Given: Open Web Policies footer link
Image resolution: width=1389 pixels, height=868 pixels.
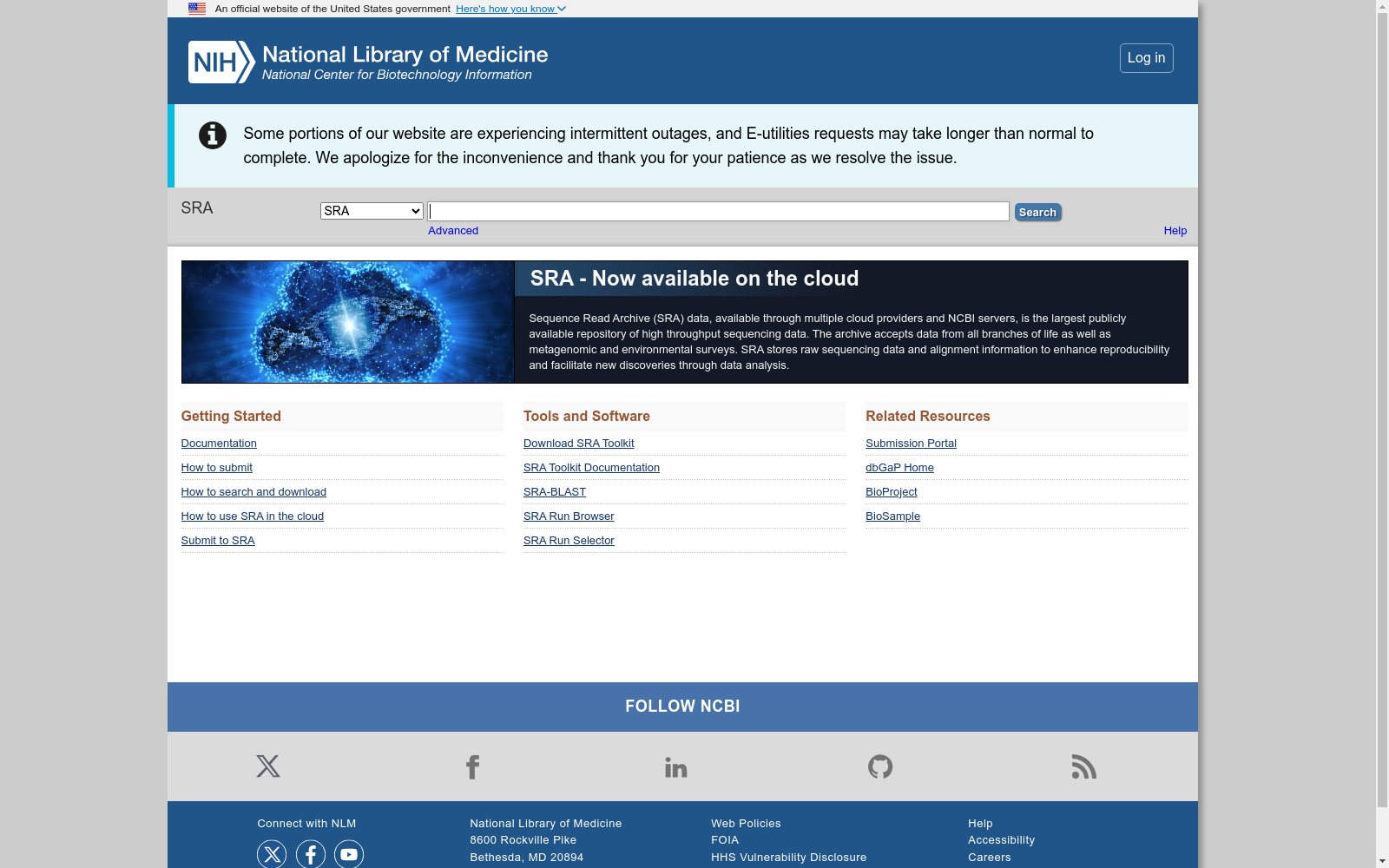Looking at the screenshot, I should [x=746, y=824].
